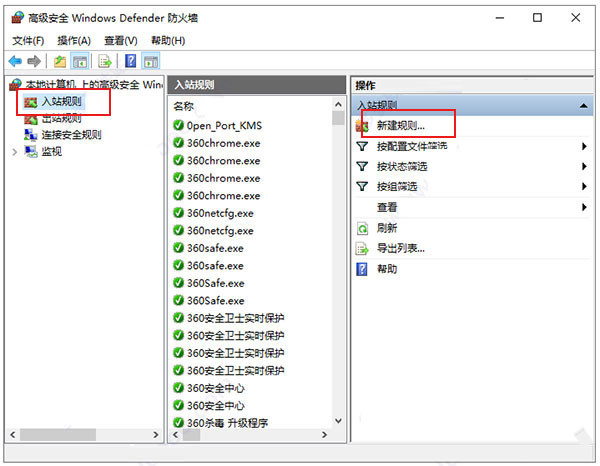Click 导出列表... in actions pane

pos(400,248)
